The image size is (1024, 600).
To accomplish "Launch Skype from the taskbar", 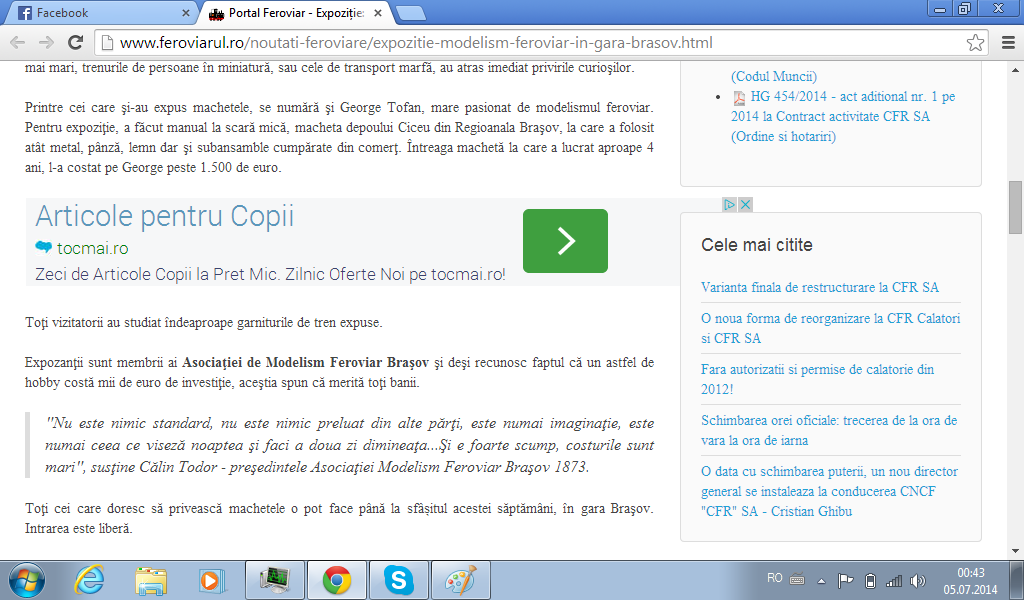I will (399, 579).
